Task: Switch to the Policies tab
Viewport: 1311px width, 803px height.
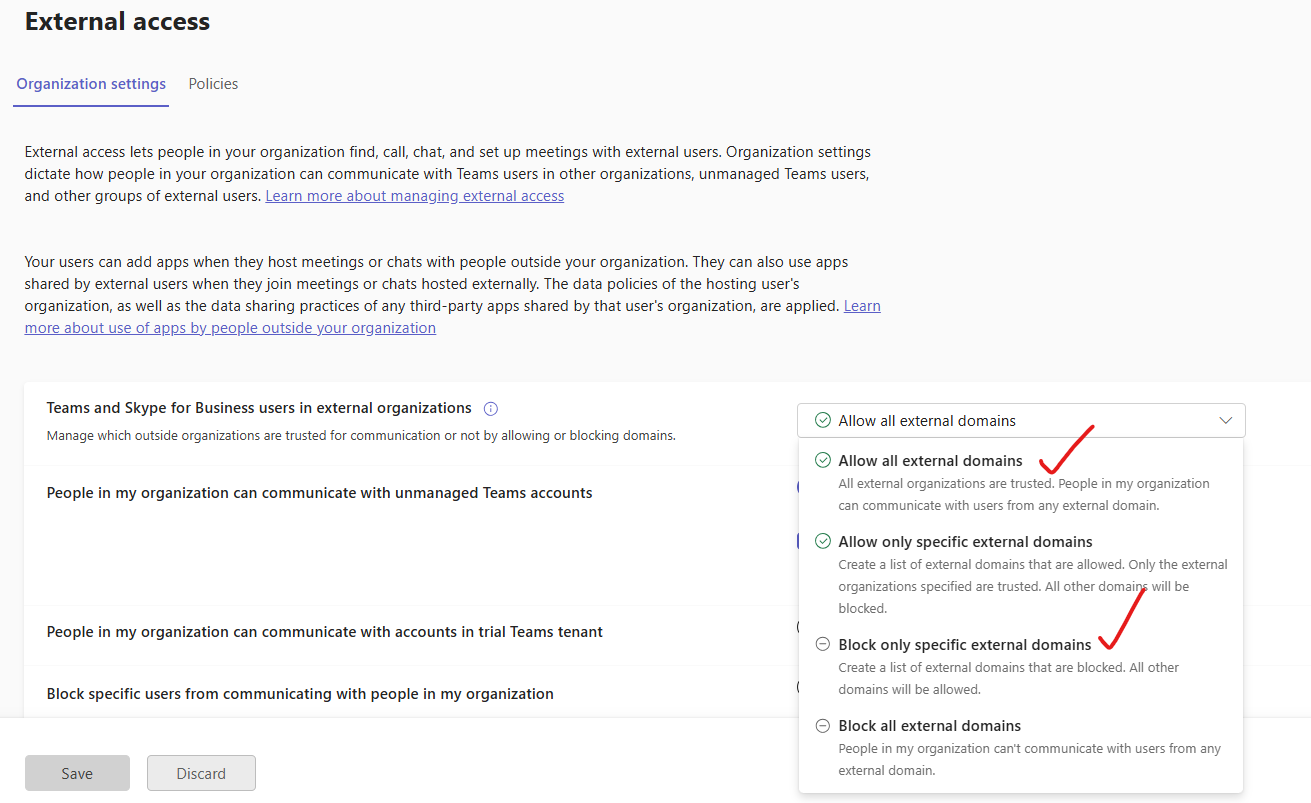Action: click(x=213, y=84)
